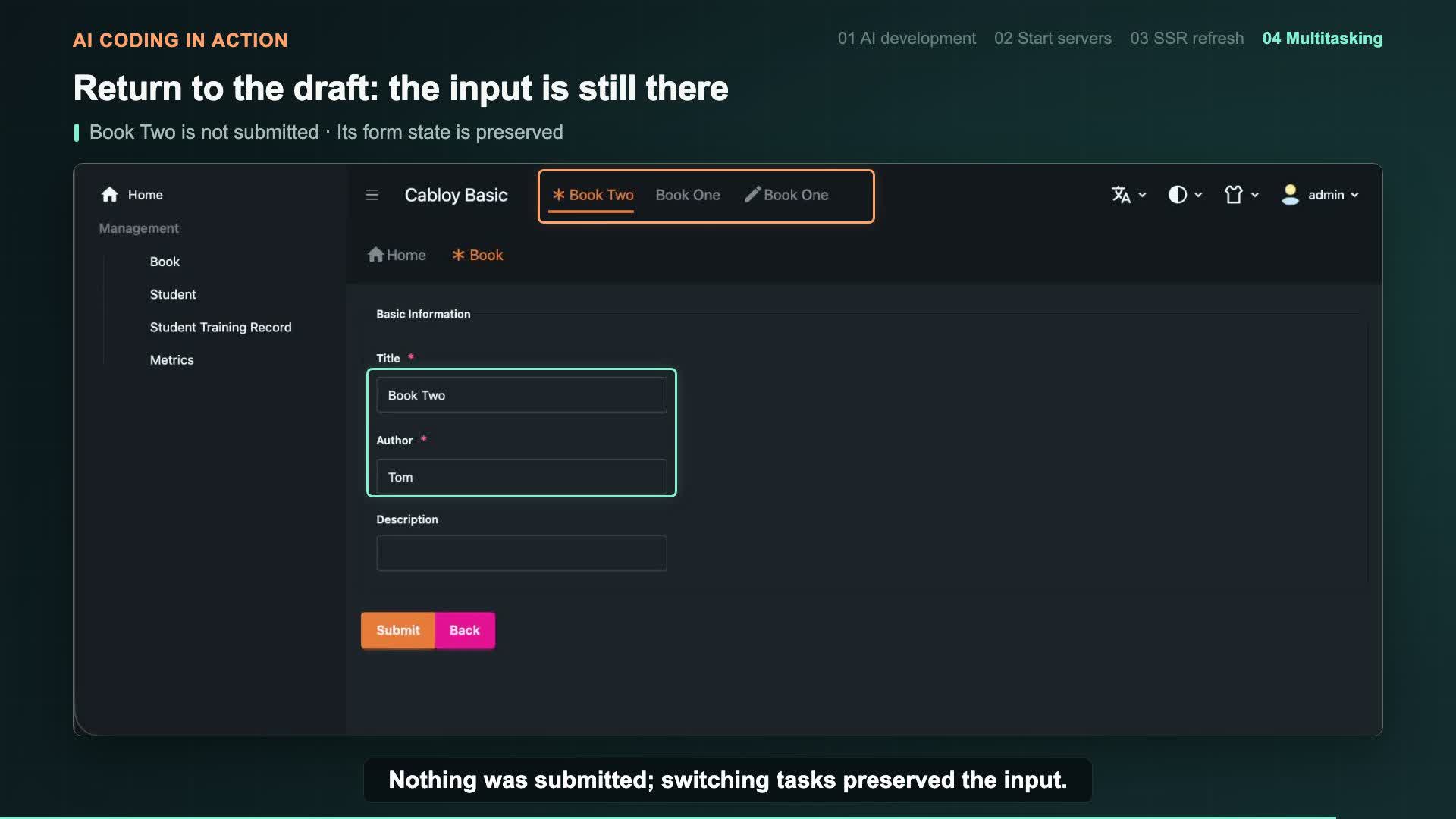Open the Book item in the sidebar

coord(165,262)
